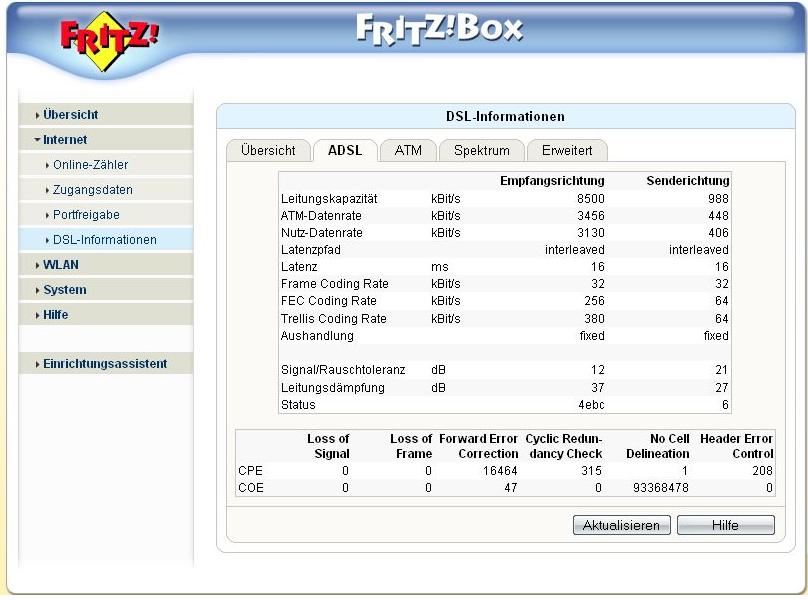Click the FEC Coding Rate value 256
This screenshot has width=808, height=600.
(x=594, y=301)
